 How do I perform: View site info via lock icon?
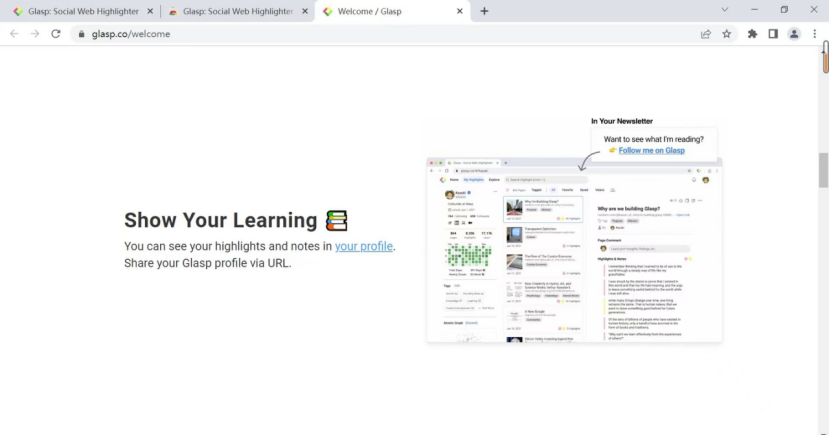point(81,34)
